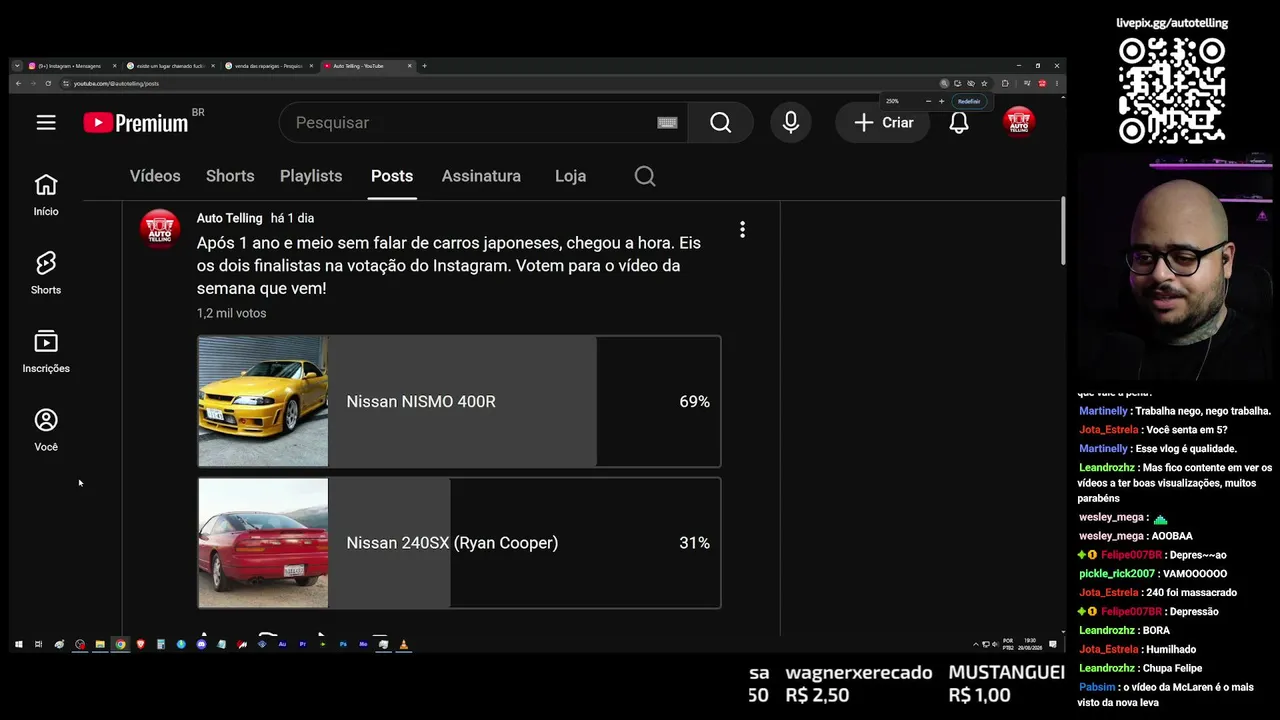Open the account avatar menu on YouTube

[1018, 122]
